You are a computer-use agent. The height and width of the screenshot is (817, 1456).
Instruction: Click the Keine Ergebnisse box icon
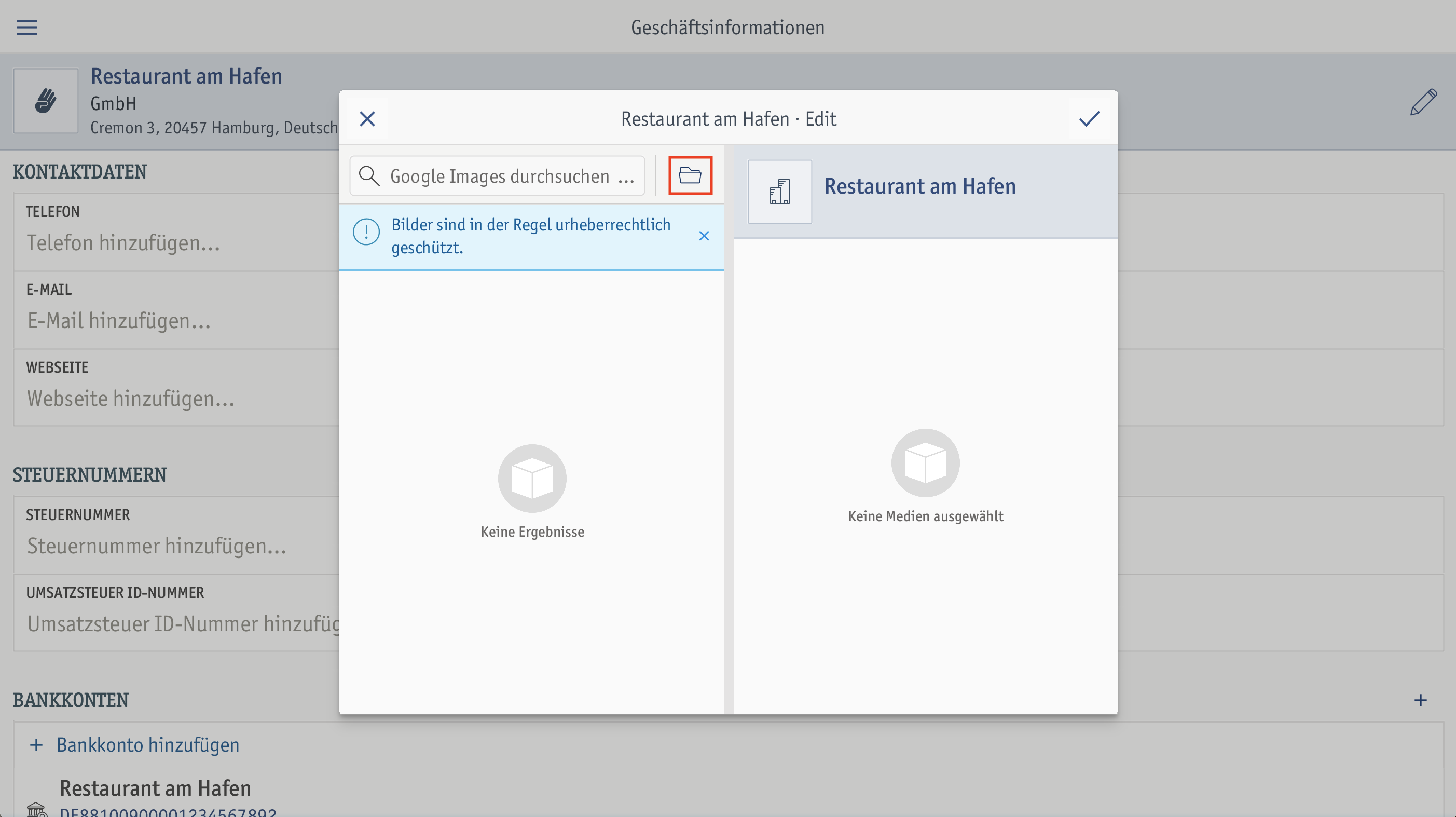pyautogui.click(x=532, y=479)
